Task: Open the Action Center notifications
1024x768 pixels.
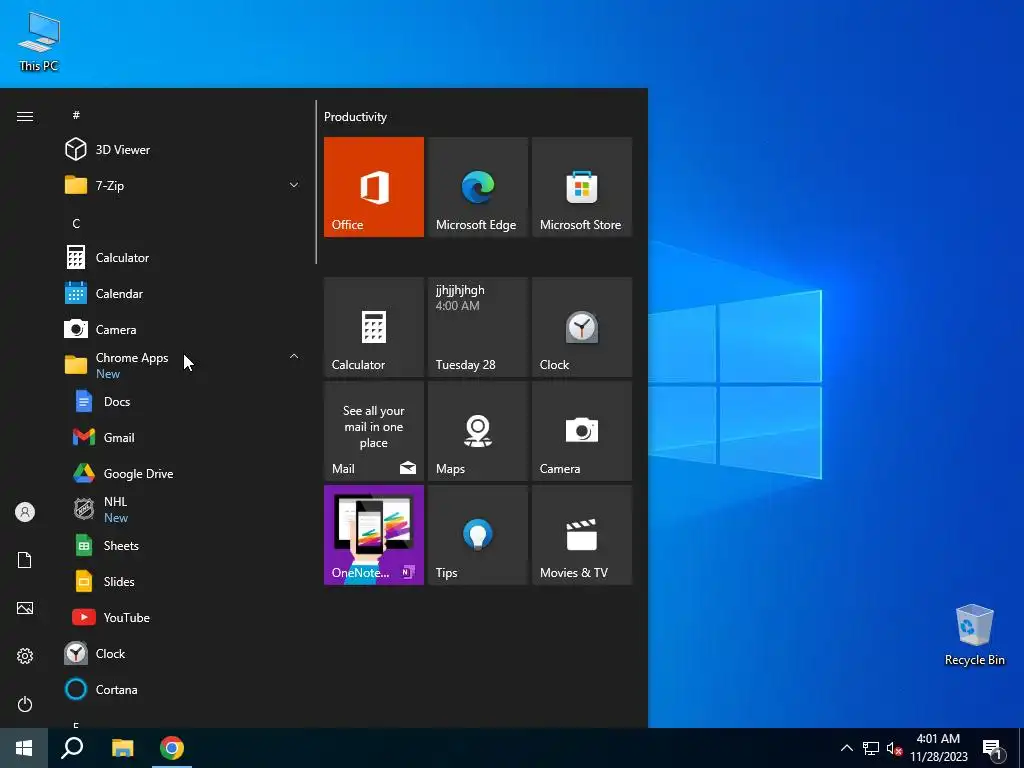Action: (x=993, y=749)
